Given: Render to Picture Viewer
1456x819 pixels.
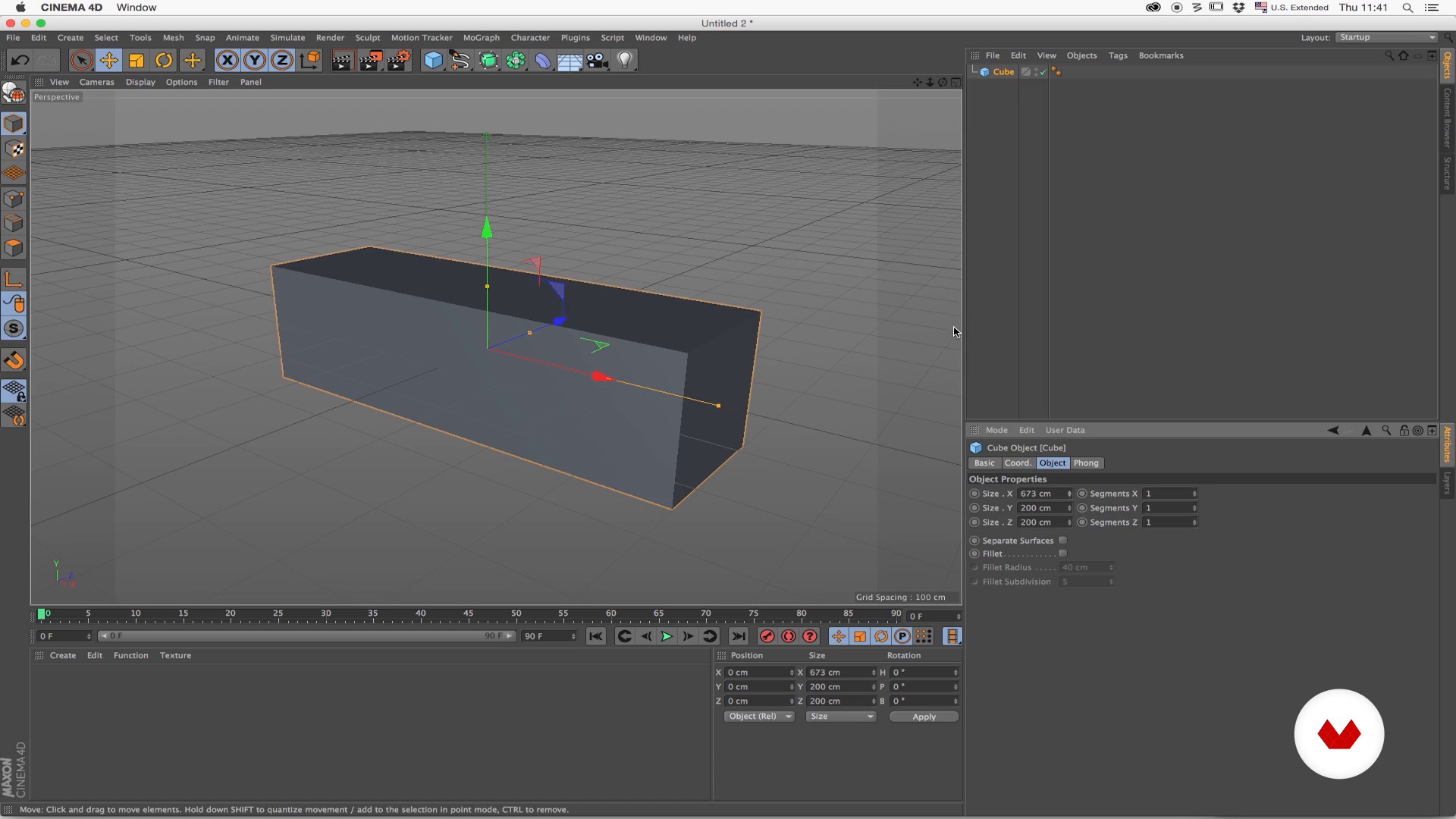Looking at the screenshot, I should (x=370, y=61).
